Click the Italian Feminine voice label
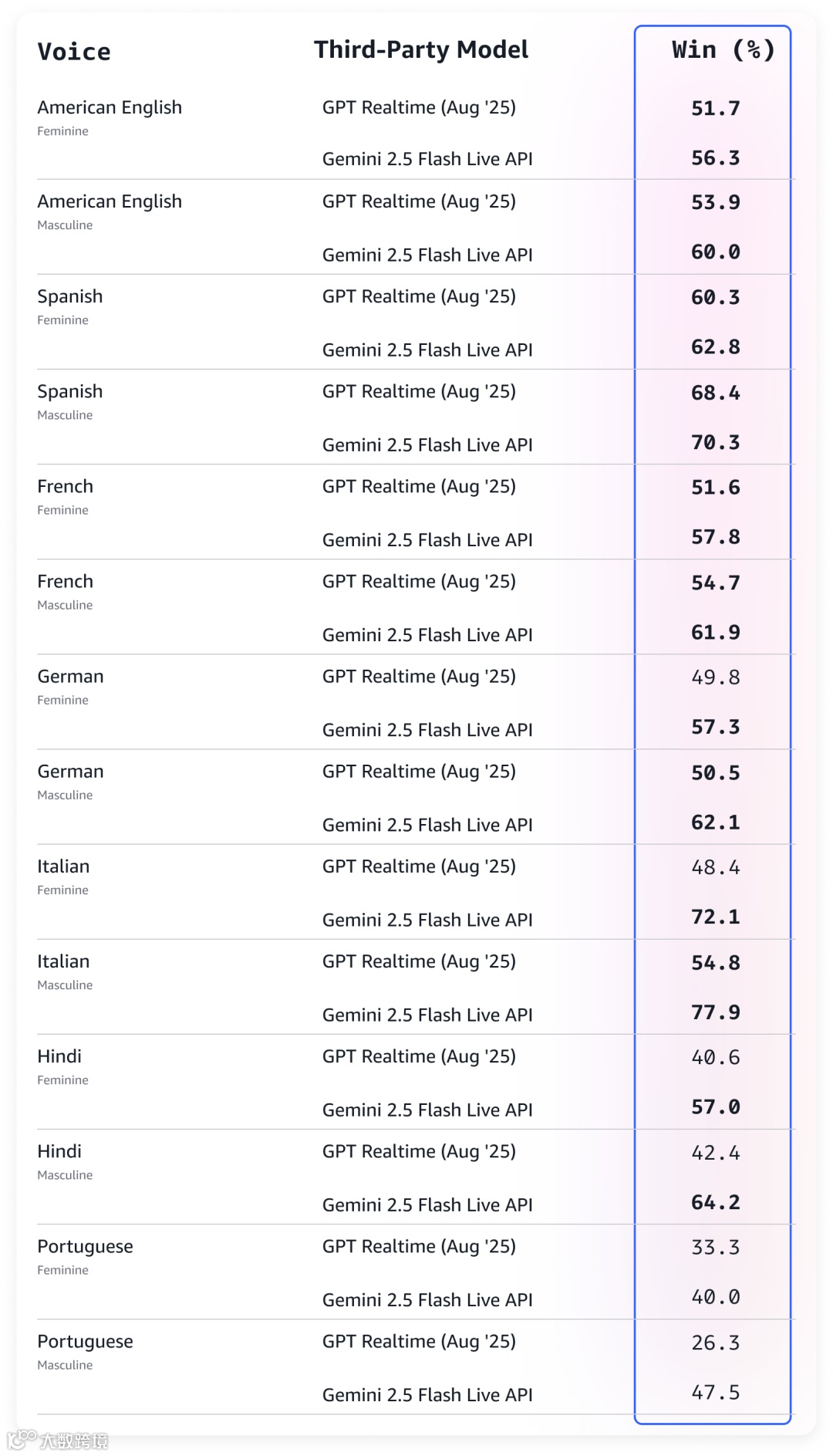Viewport: 833px width, 1456px height. tap(63, 867)
